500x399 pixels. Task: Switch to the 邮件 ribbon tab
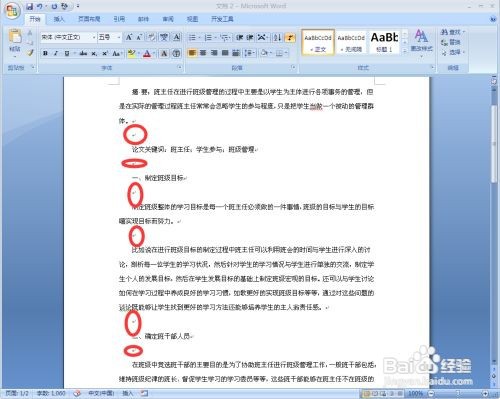[144, 19]
